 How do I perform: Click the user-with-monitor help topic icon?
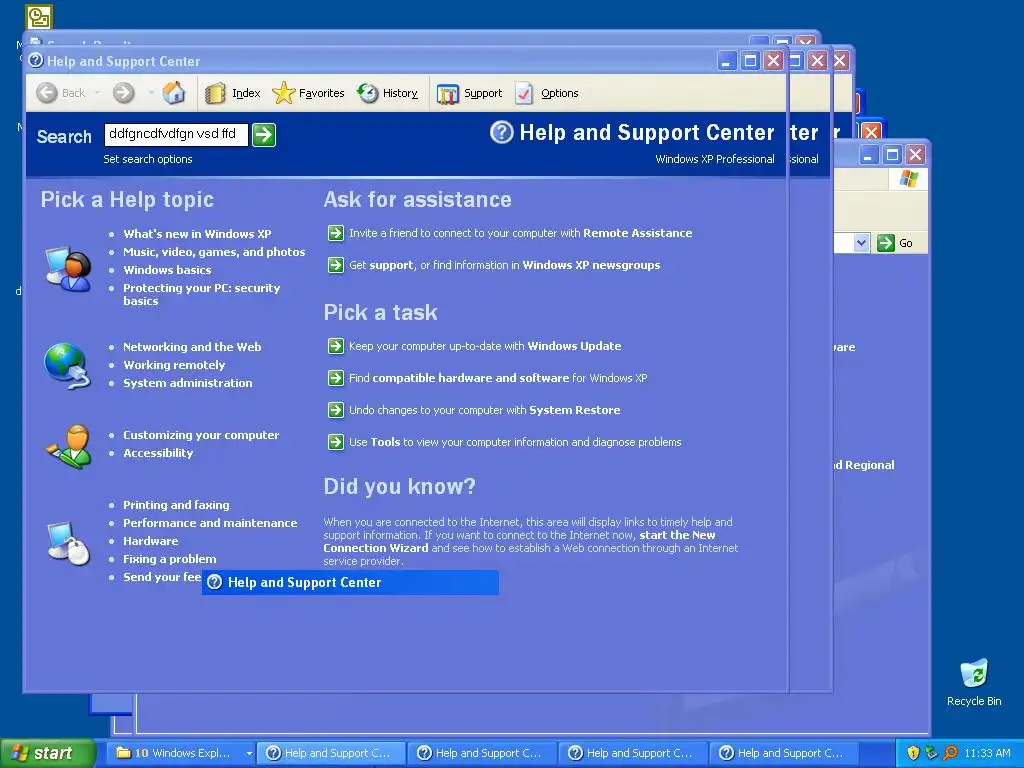point(68,268)
